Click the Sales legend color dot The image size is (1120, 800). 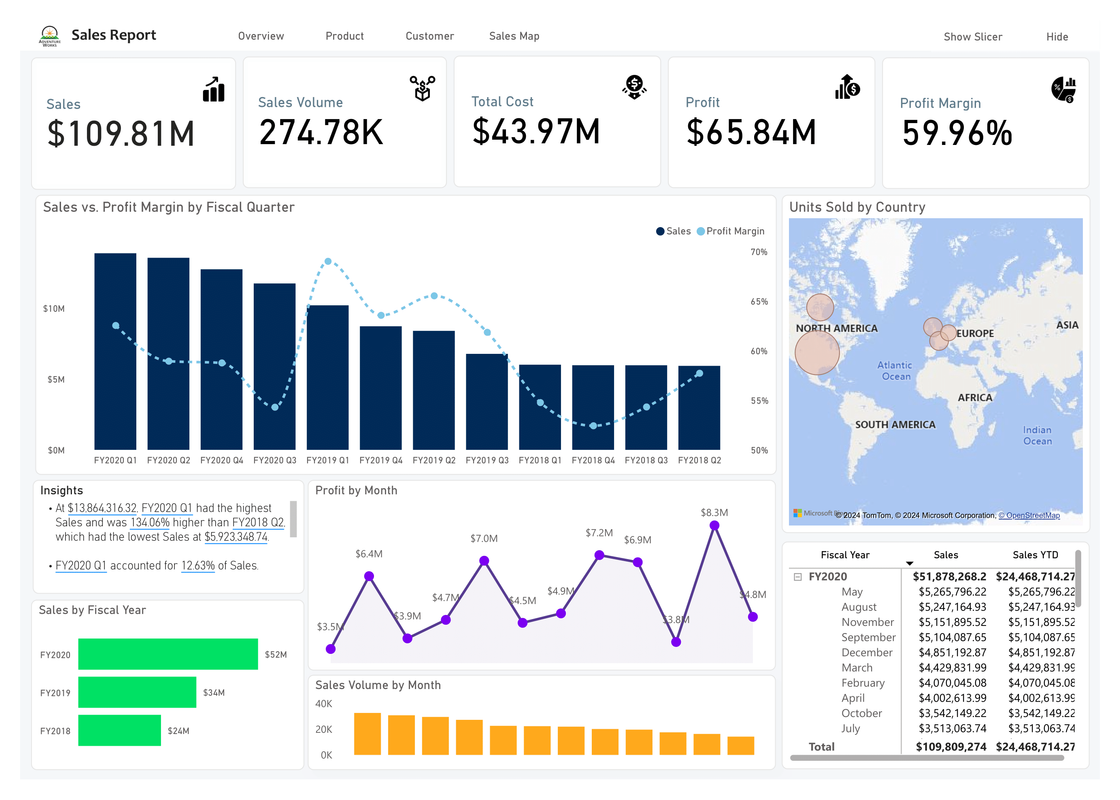pyautogui.click(x=660, y=231)
